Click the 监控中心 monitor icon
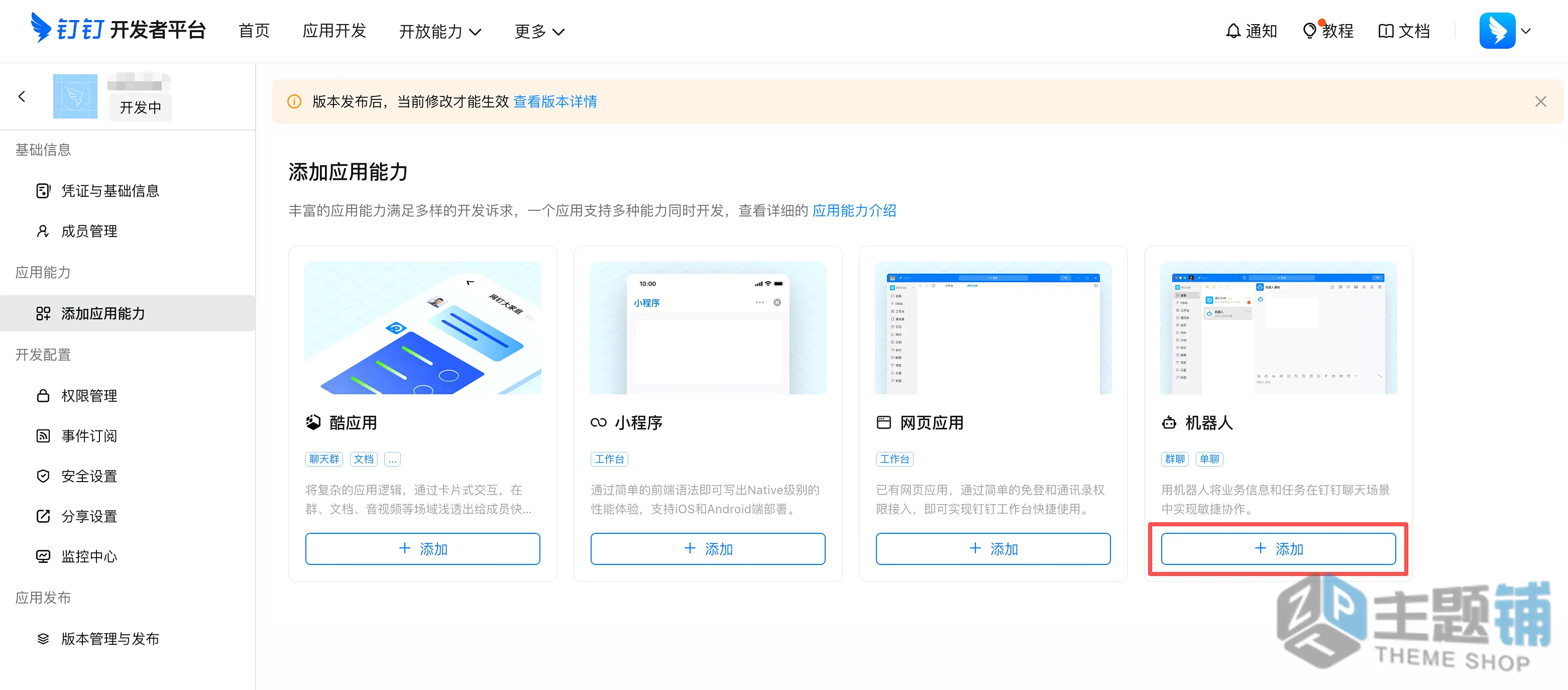Screen dimensions: 1568x690 click(43, 556)
